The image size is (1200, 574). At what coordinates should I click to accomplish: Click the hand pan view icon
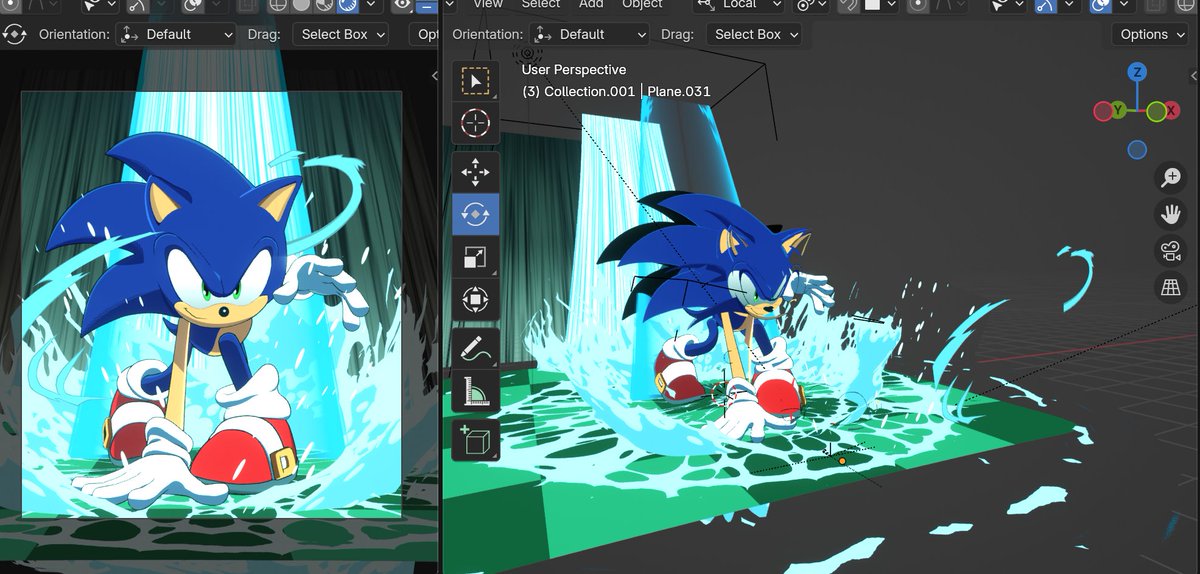[x=1170, y=214]
